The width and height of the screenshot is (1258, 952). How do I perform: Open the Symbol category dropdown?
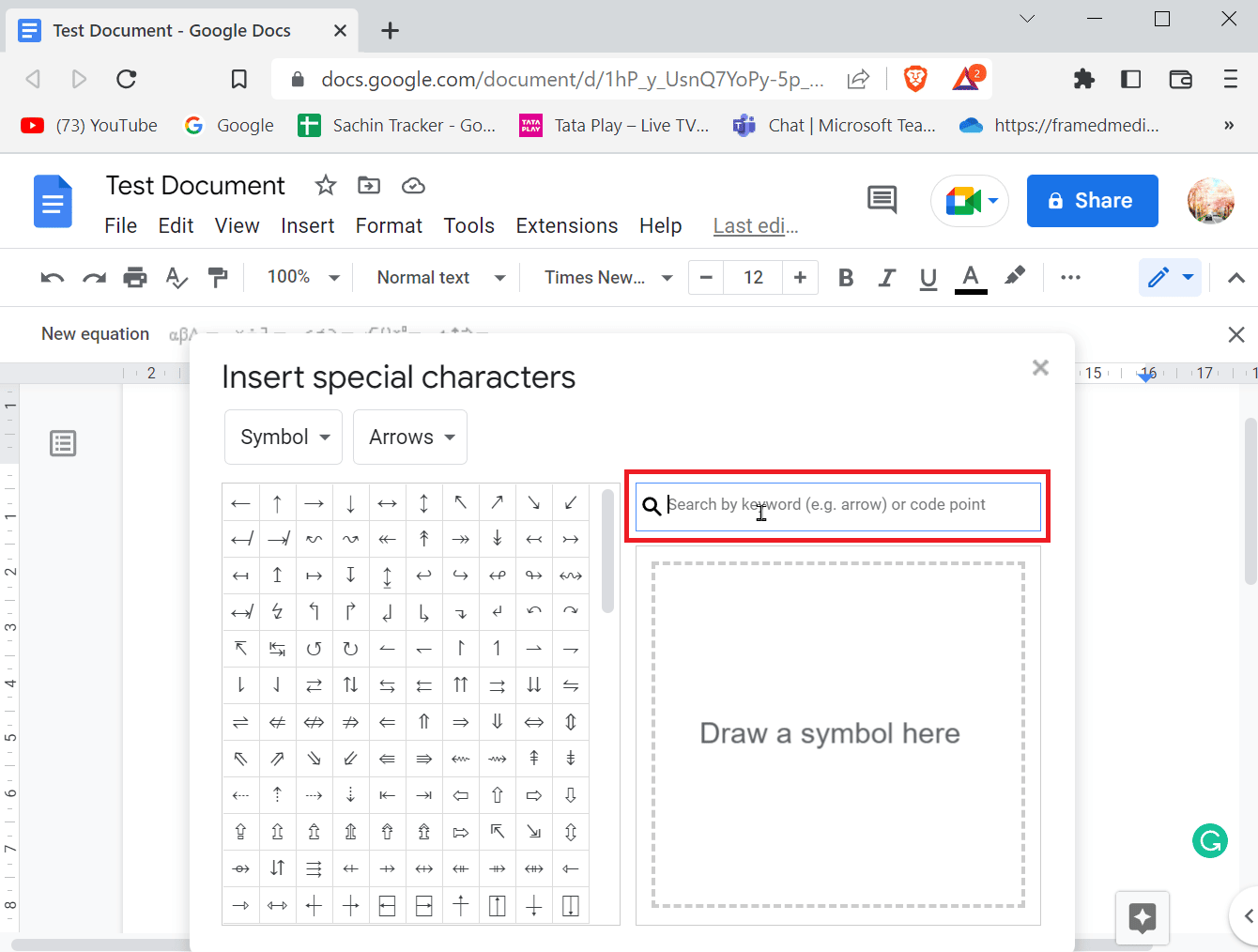click(284, 437)
